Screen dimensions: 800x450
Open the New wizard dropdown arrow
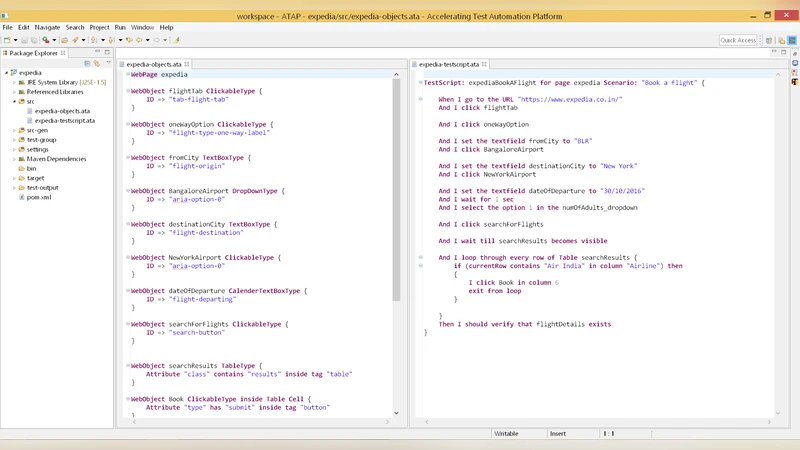point(15,40)
